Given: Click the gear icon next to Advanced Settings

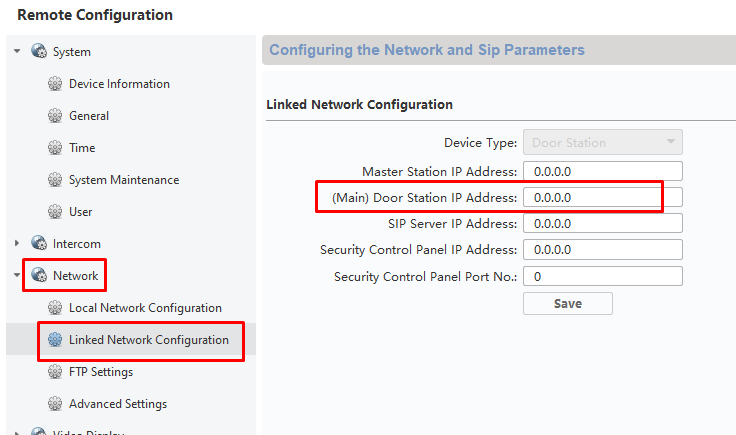Looking at the screenshot, I should pyautogui.click(x=55, y=404).
